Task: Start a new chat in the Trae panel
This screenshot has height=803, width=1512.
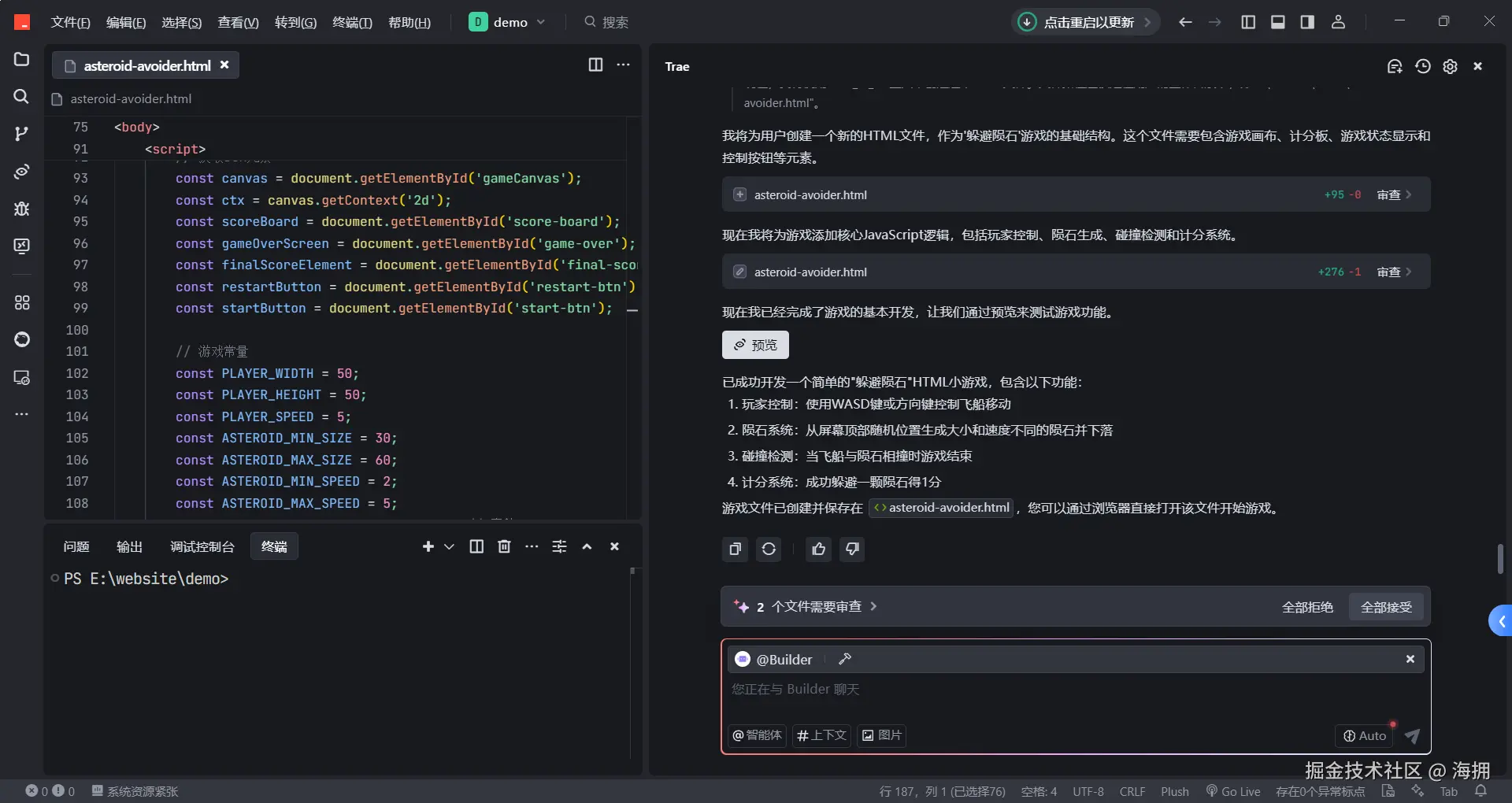Action: click(1395, 66)
